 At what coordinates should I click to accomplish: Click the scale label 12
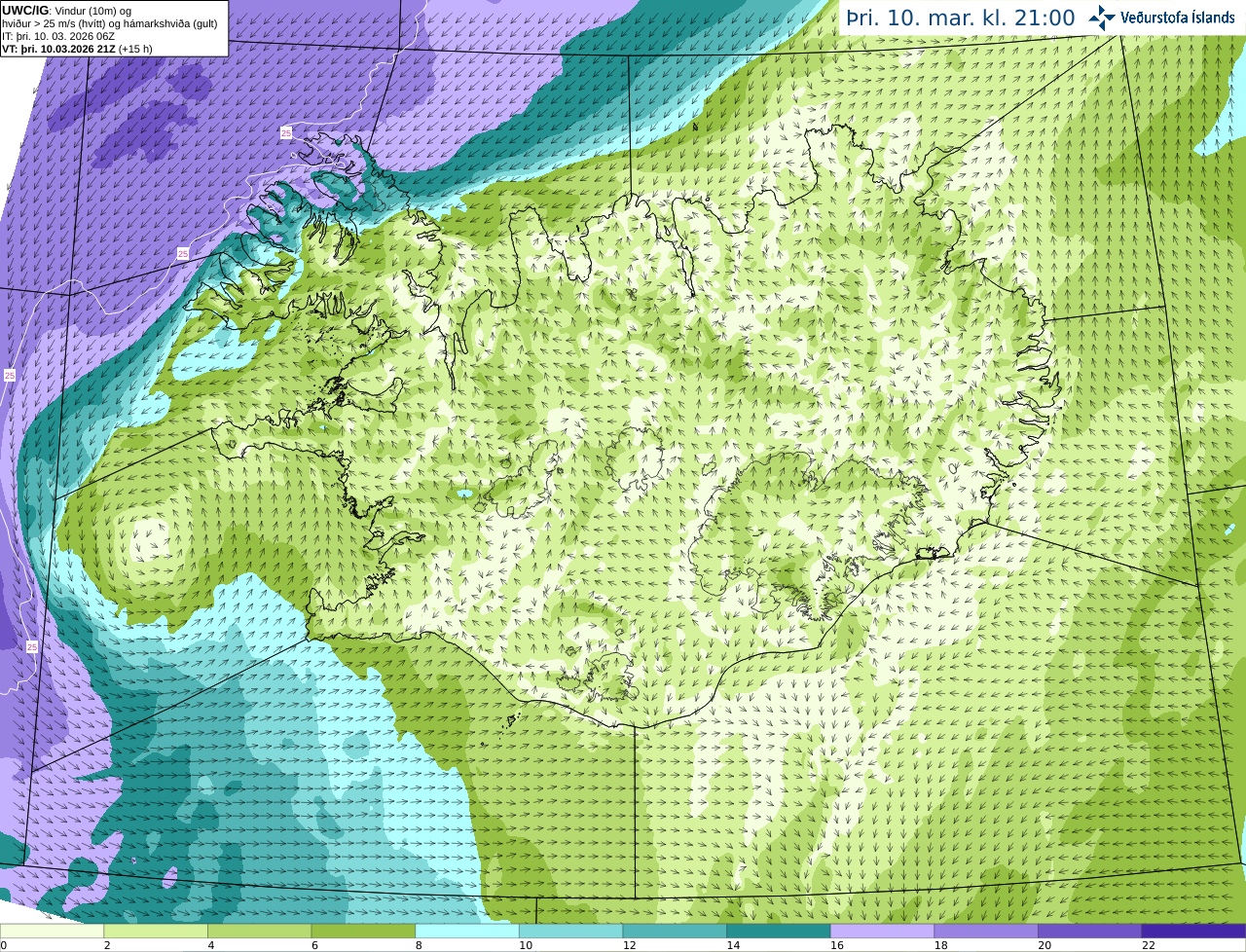(629, 945)
